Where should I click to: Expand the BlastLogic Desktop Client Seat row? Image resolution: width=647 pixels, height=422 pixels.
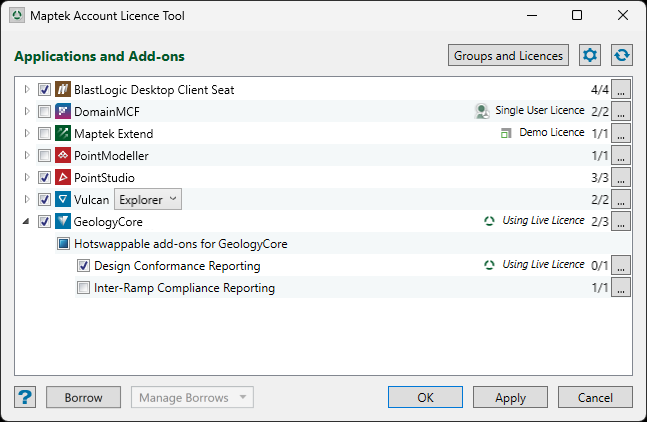click(27, 90)
